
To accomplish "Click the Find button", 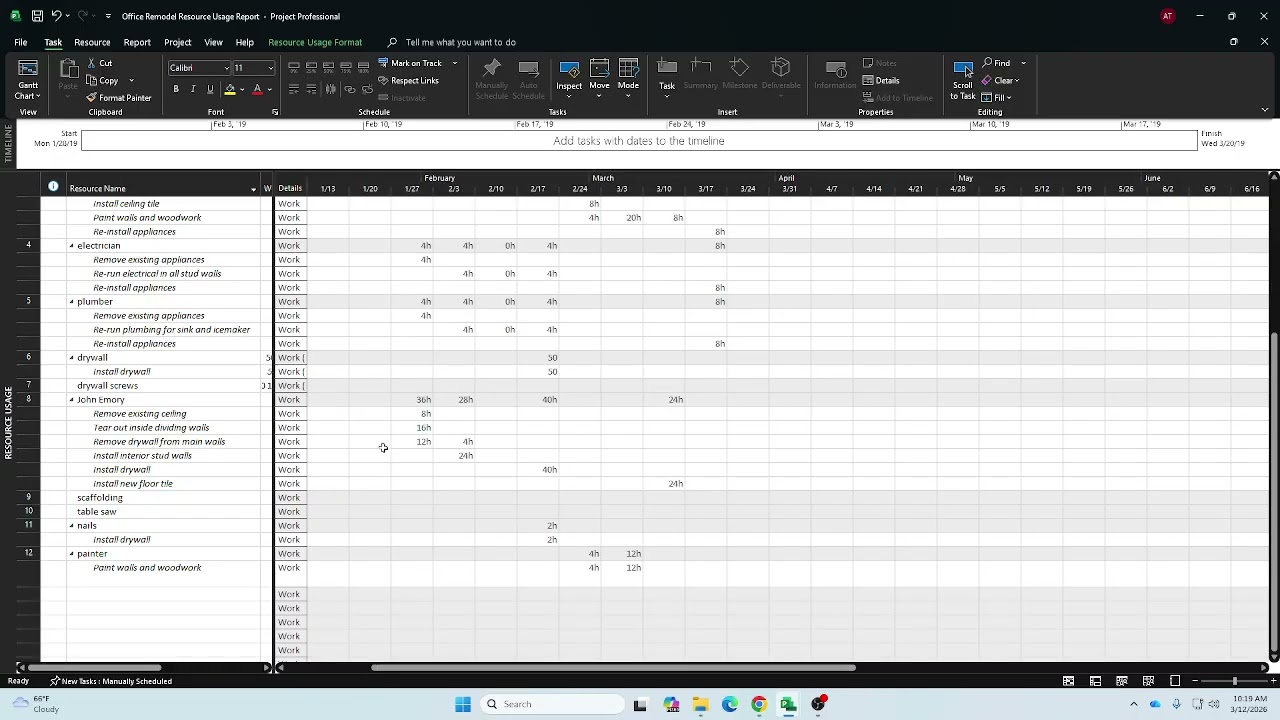I will pyautogui.click(x=997, y=63).
